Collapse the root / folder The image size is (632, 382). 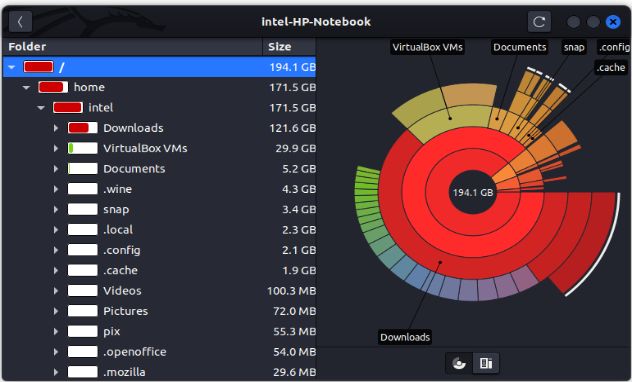tap(12, 67)
